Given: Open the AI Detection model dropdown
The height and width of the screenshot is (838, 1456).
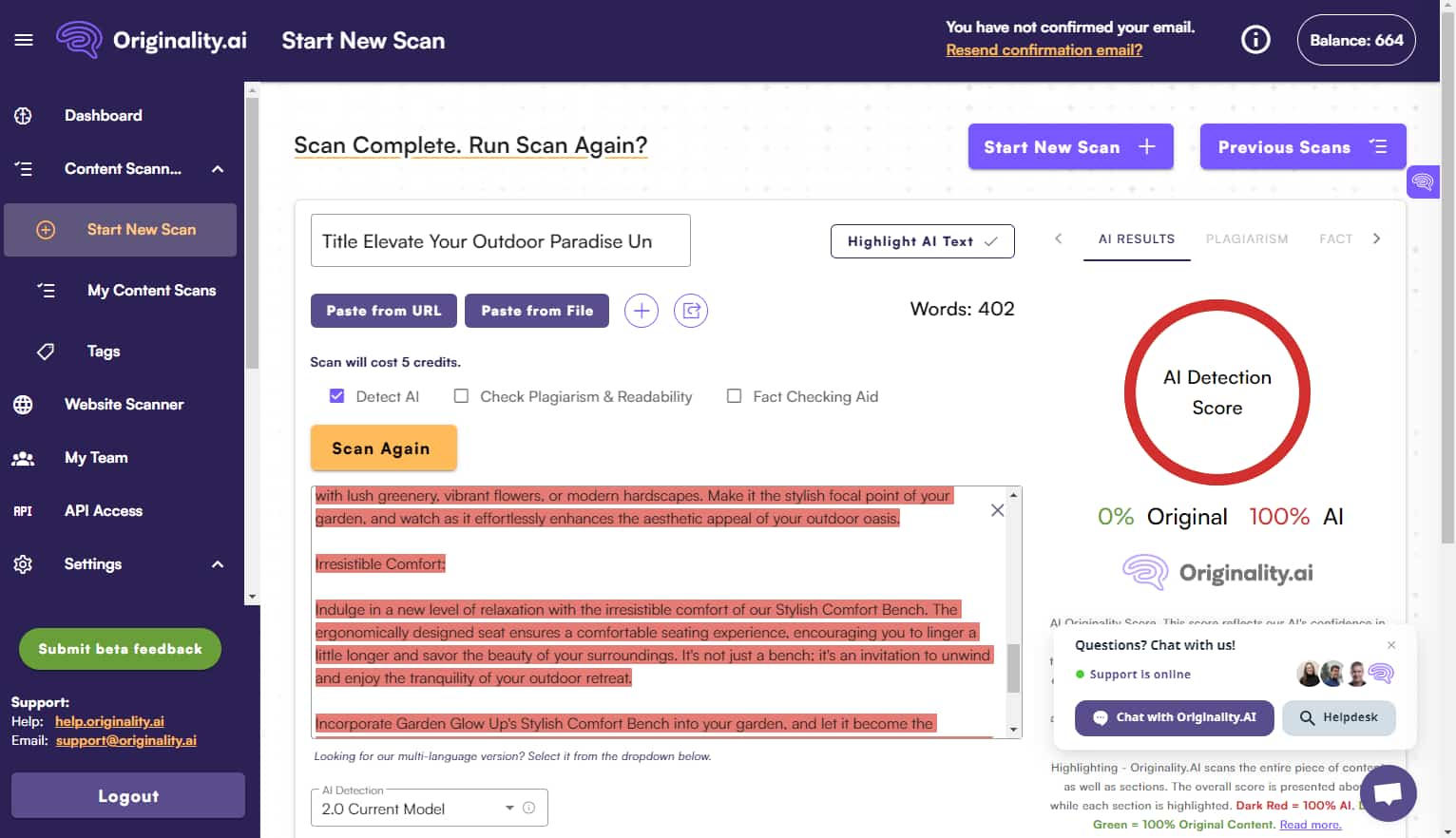Looking at the screenshot, I should pyautogui.click(x=509, y=808).
